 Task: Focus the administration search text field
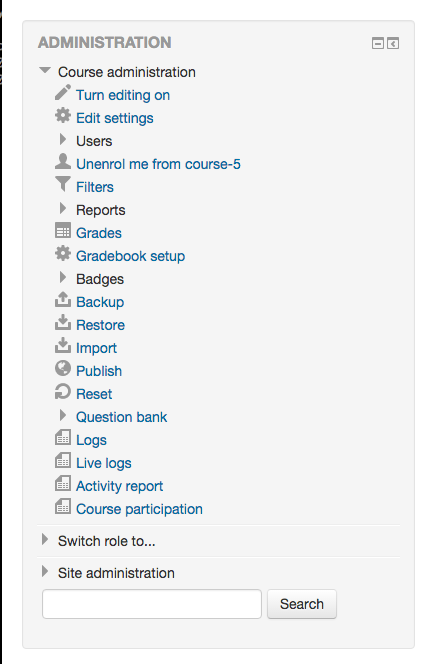(152, 604)
